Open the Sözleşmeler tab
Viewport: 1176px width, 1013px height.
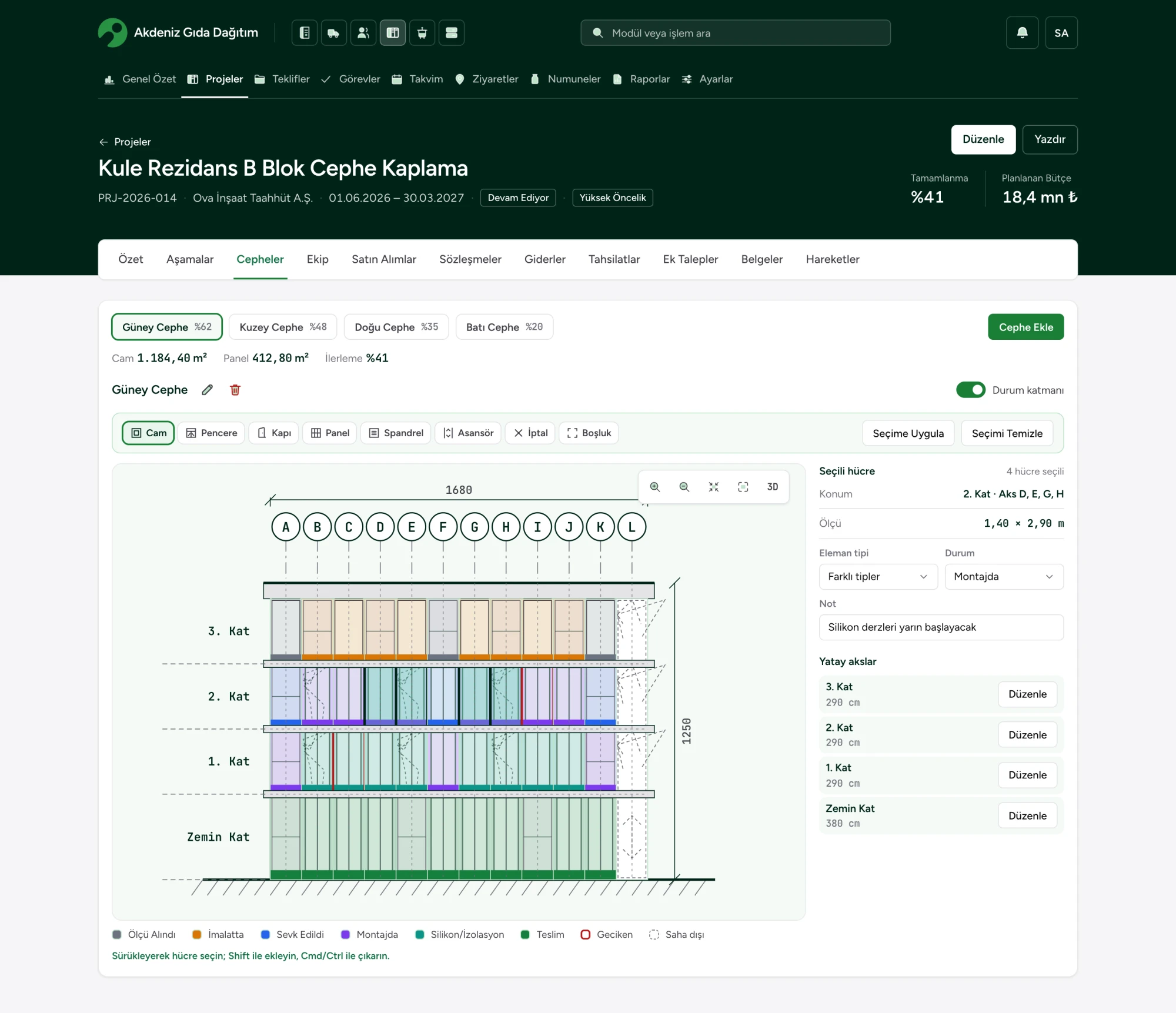click(x=470, y=259)
